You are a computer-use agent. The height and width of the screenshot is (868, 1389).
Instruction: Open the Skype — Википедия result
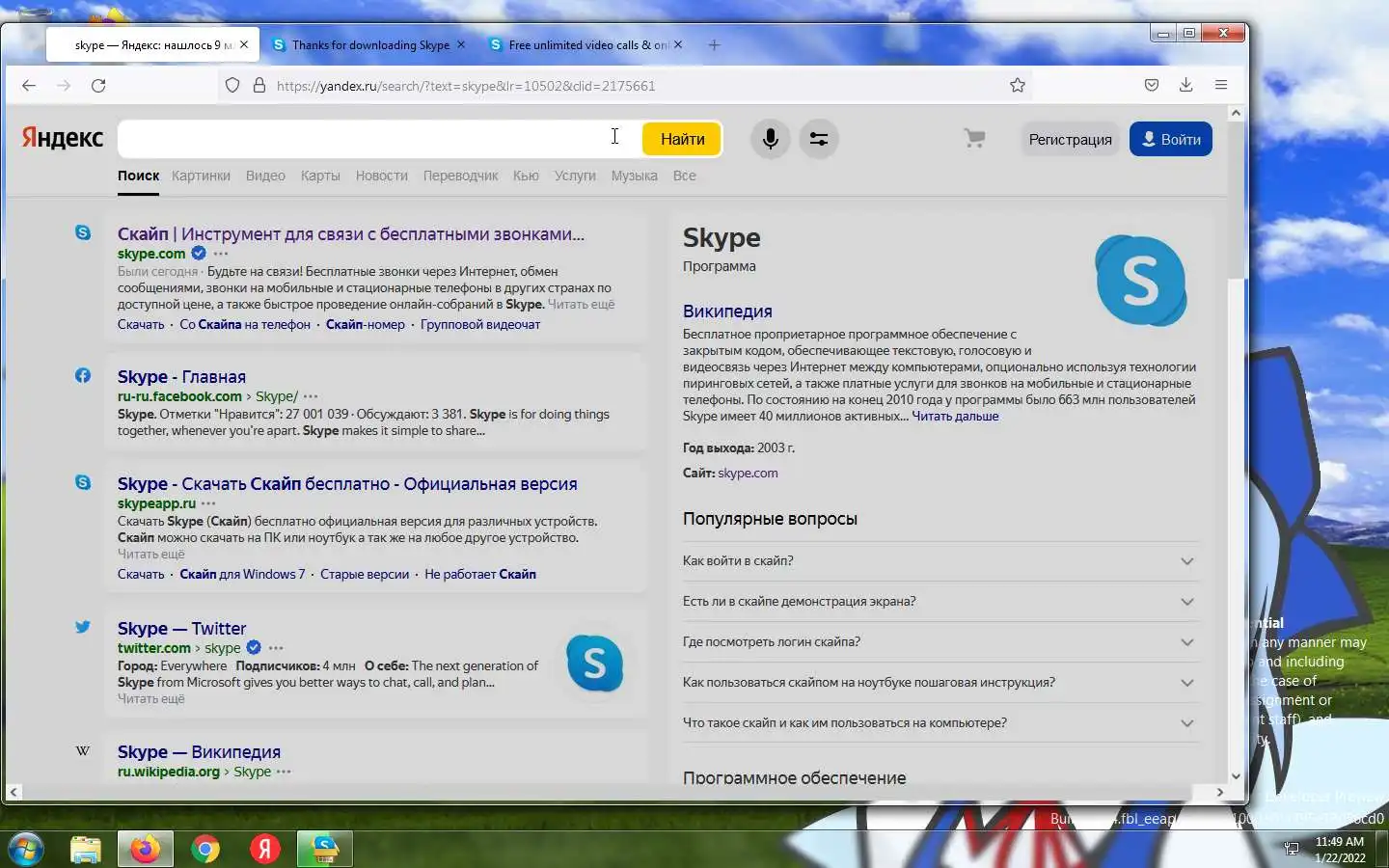click(199, 752)
